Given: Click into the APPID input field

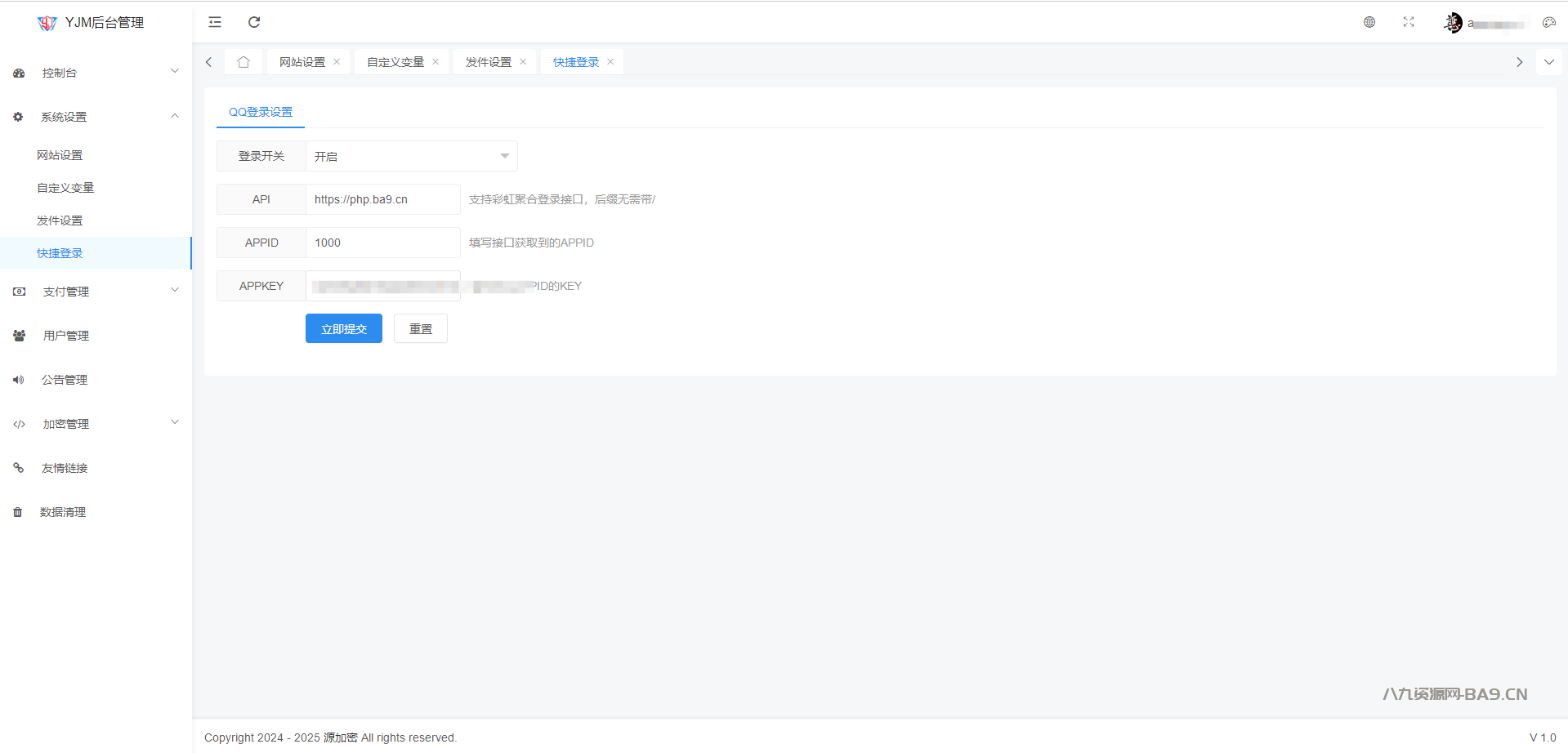Looking at the screenshot, I should (x=382, y=243).
